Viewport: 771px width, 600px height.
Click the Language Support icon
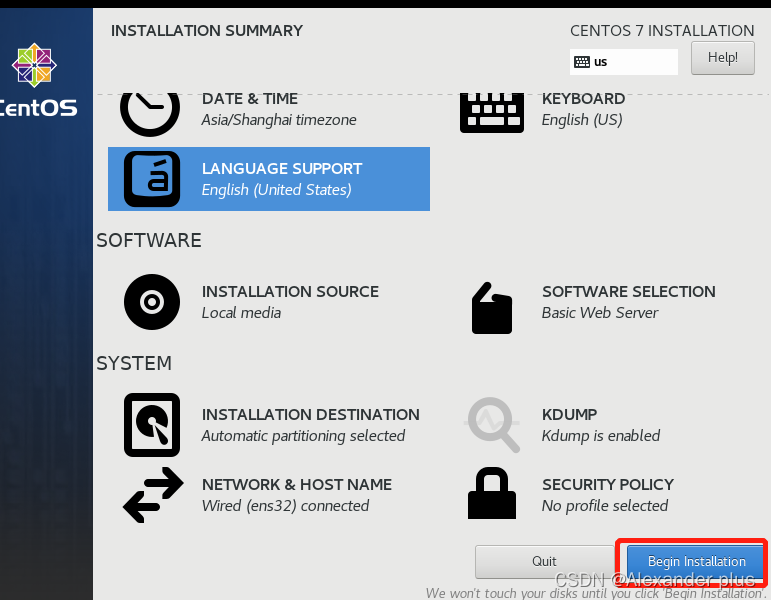(x=152, y=179)
